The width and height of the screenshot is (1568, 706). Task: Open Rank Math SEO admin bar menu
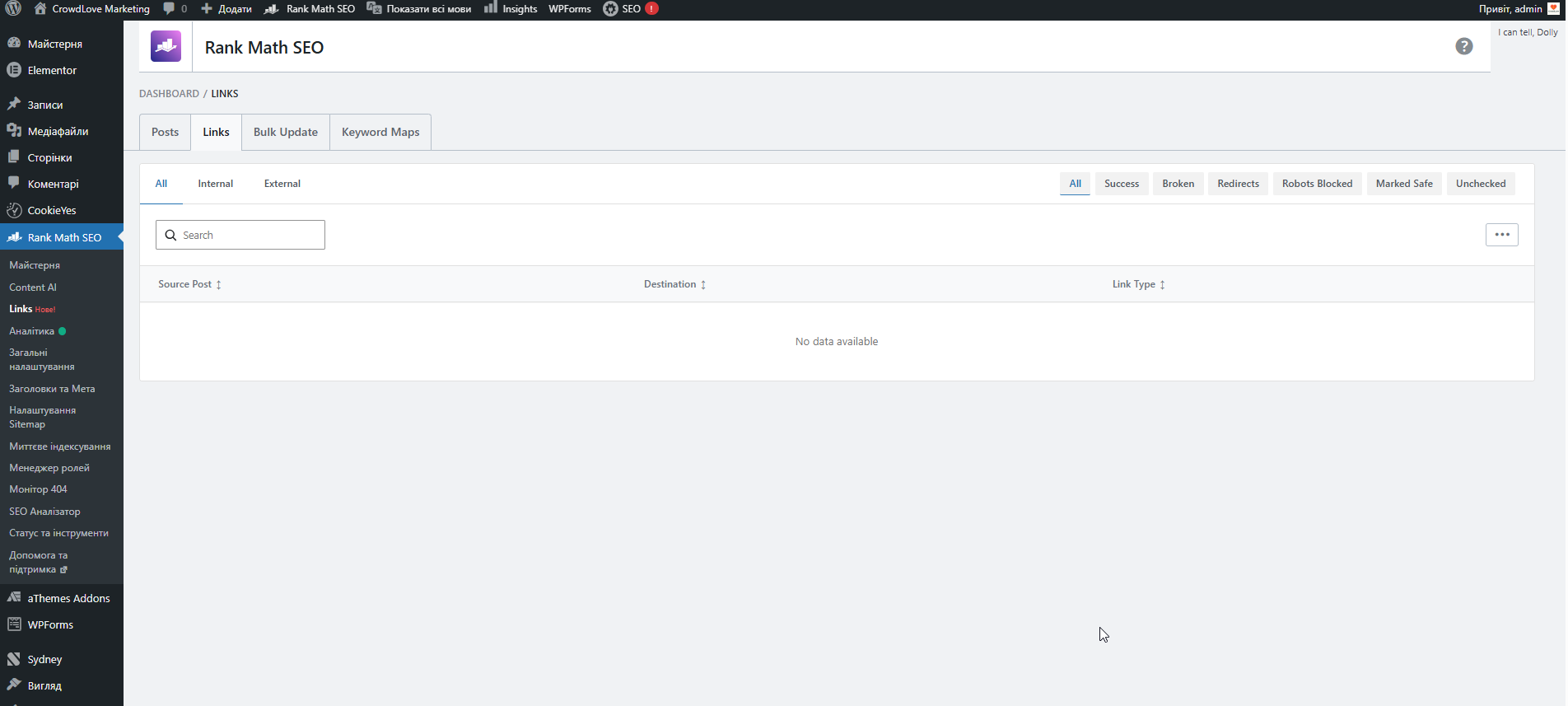point(310,8)
